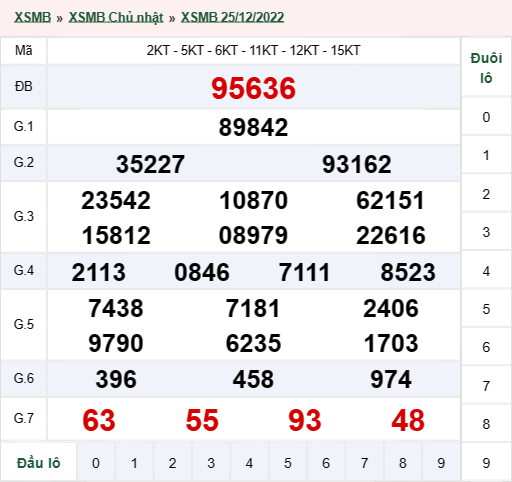Viewport: 512px width, 482px height.
Task: Select digit 5 in Đầu lô row
Action: 288,463
